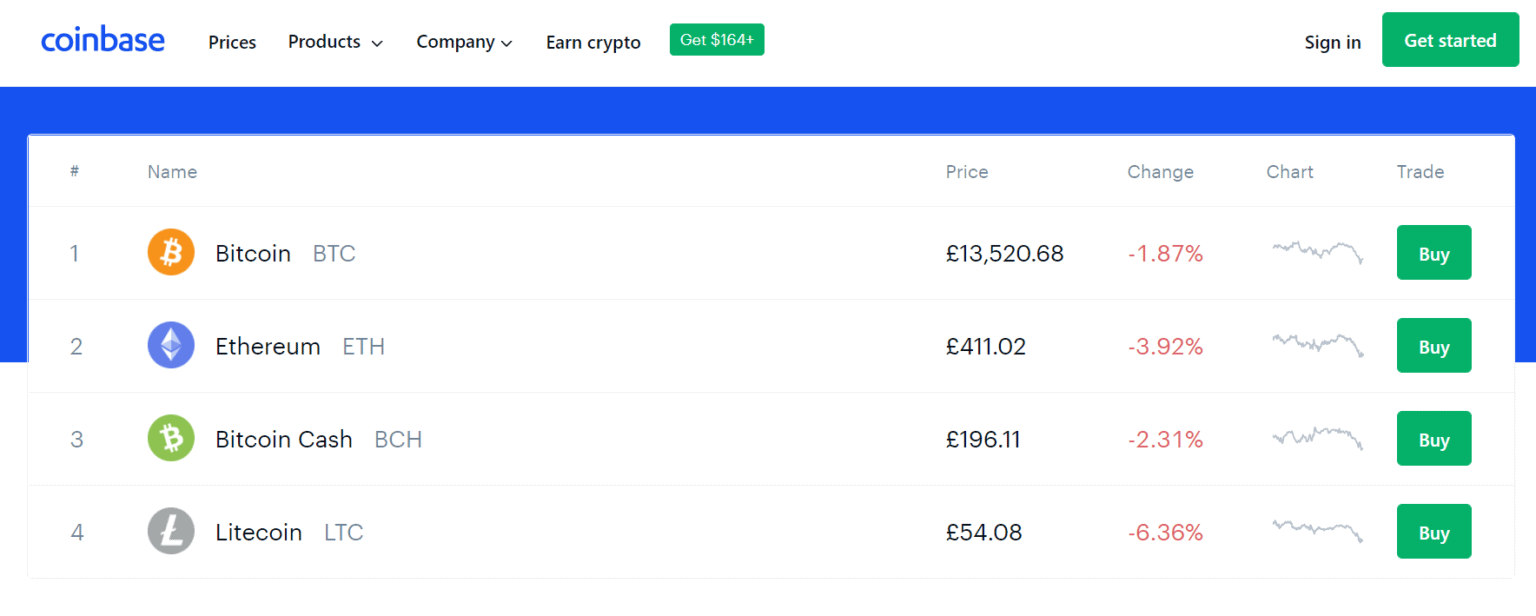Open the Earn crypto page
1536x616 pixels.
click(592, 42)
